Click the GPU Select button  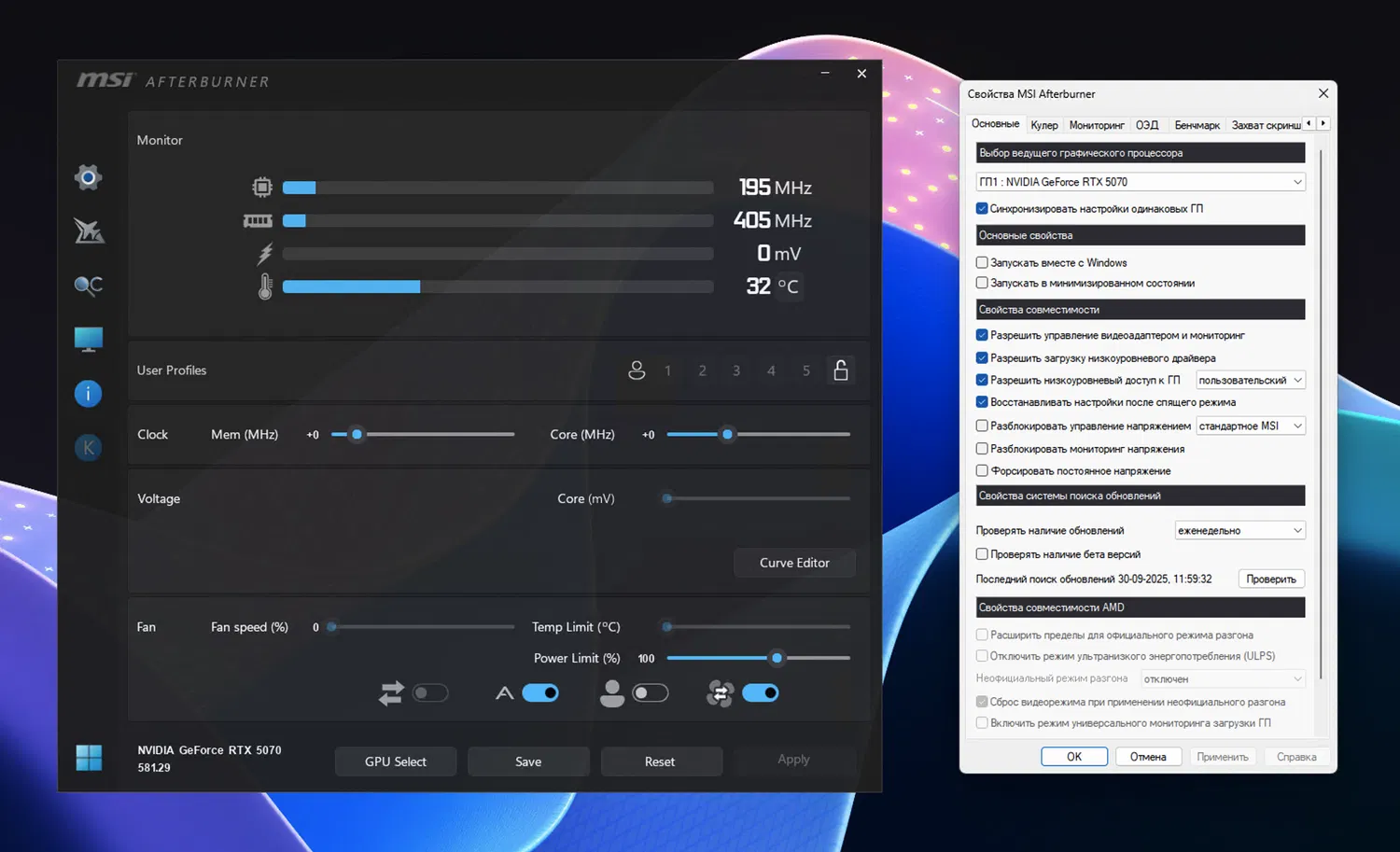(396, 761)
